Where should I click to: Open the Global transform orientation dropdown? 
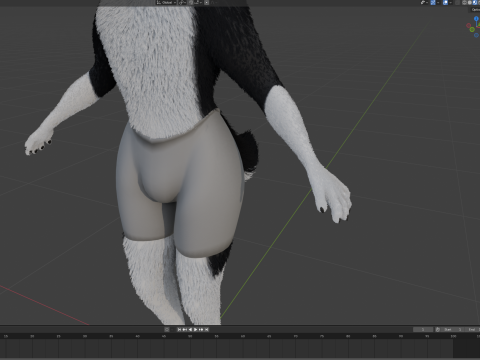[x=166, y=2]
